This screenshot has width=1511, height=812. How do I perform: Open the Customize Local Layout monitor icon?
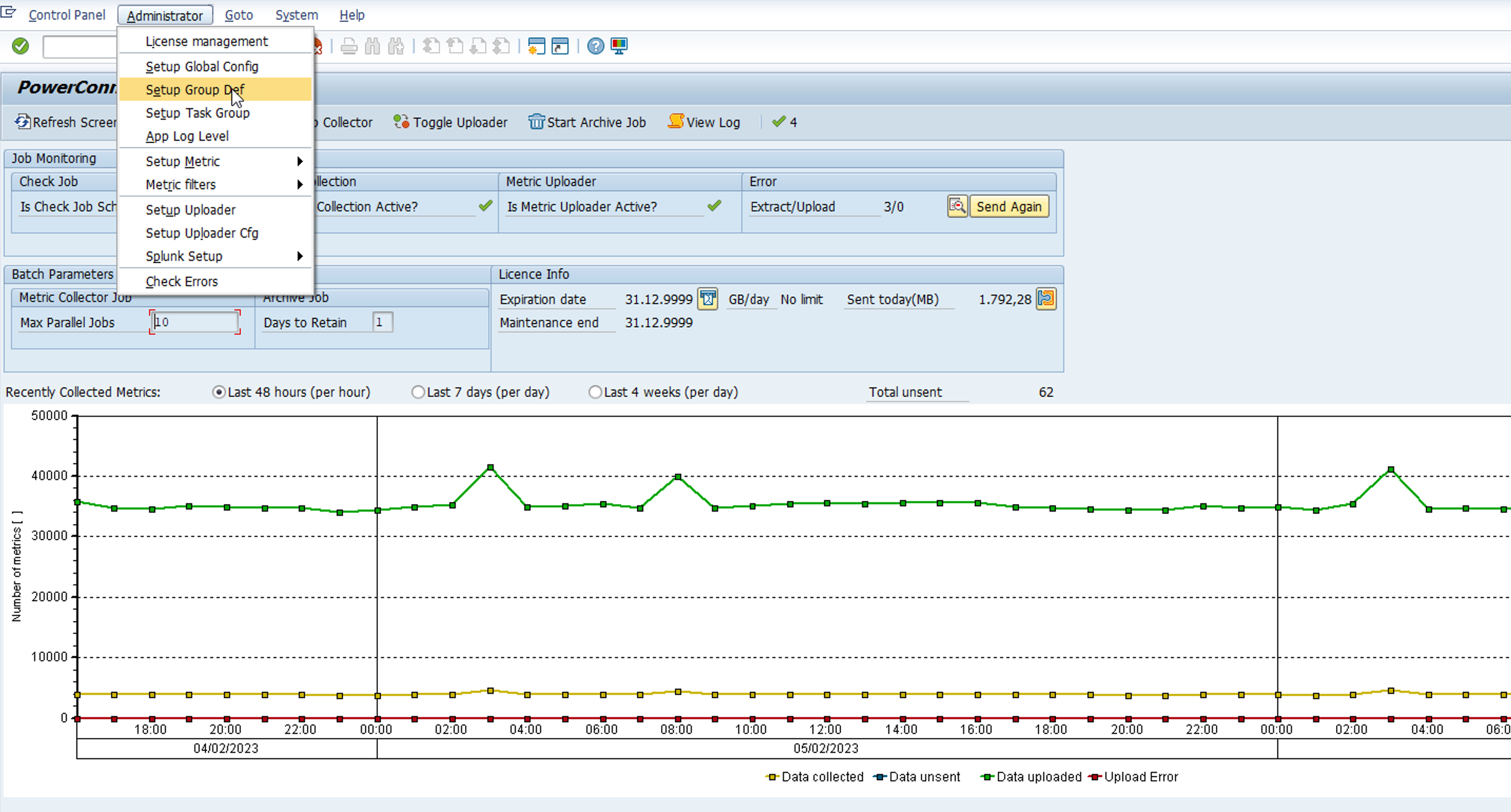[x=619, y=46]
